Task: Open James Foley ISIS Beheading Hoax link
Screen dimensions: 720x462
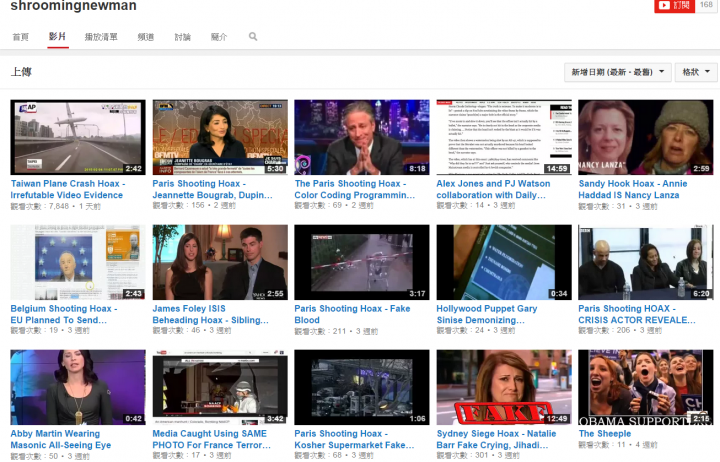Action: pyautogui.click(x=210, y=314)
